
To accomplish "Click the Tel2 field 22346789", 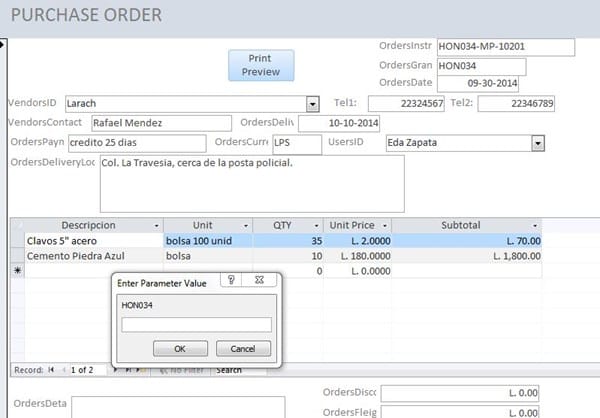I will pyautogui.click(x=516, y=103).
